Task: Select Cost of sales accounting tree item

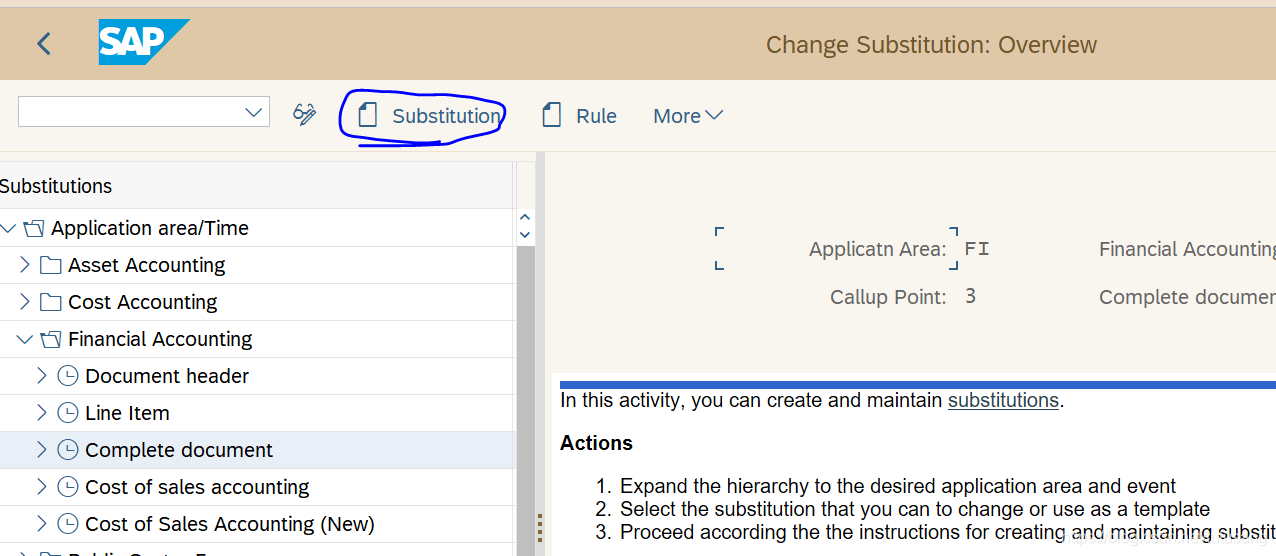Action: (x=197, y=487)
